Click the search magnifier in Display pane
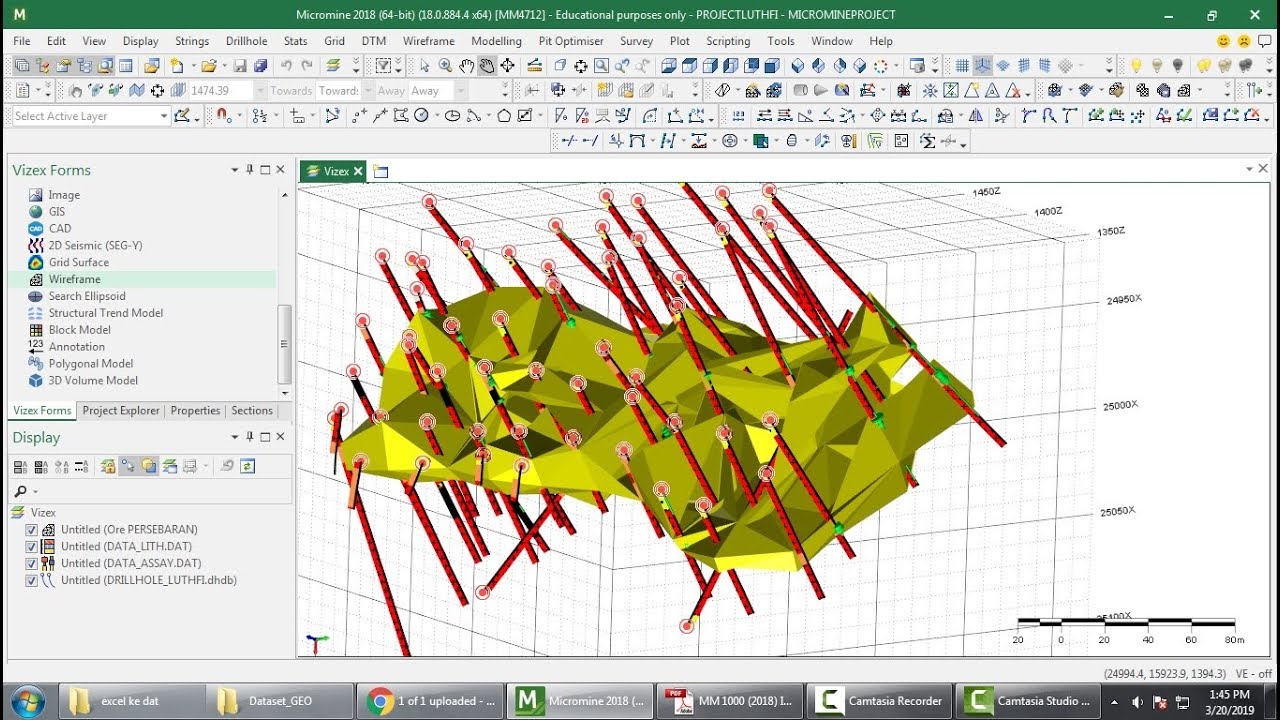 coord(19,491)
